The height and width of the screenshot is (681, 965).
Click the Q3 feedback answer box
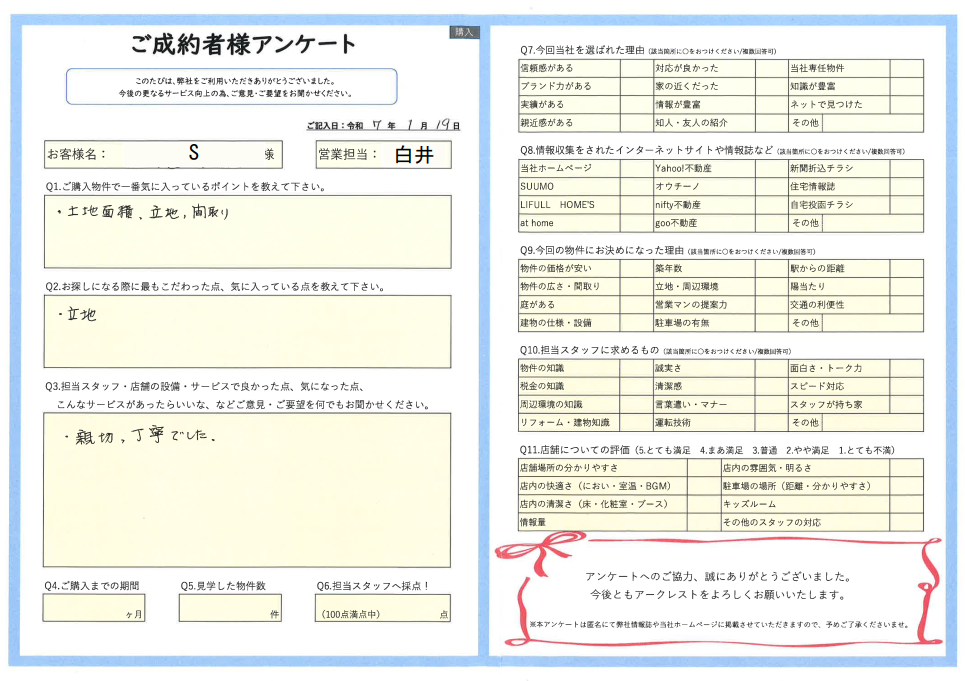tap(246, 489)
